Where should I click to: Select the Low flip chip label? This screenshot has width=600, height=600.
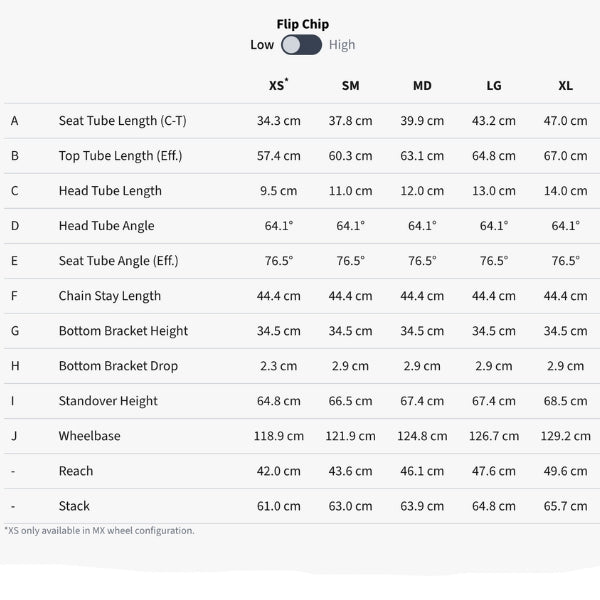[x=262, y=45]
